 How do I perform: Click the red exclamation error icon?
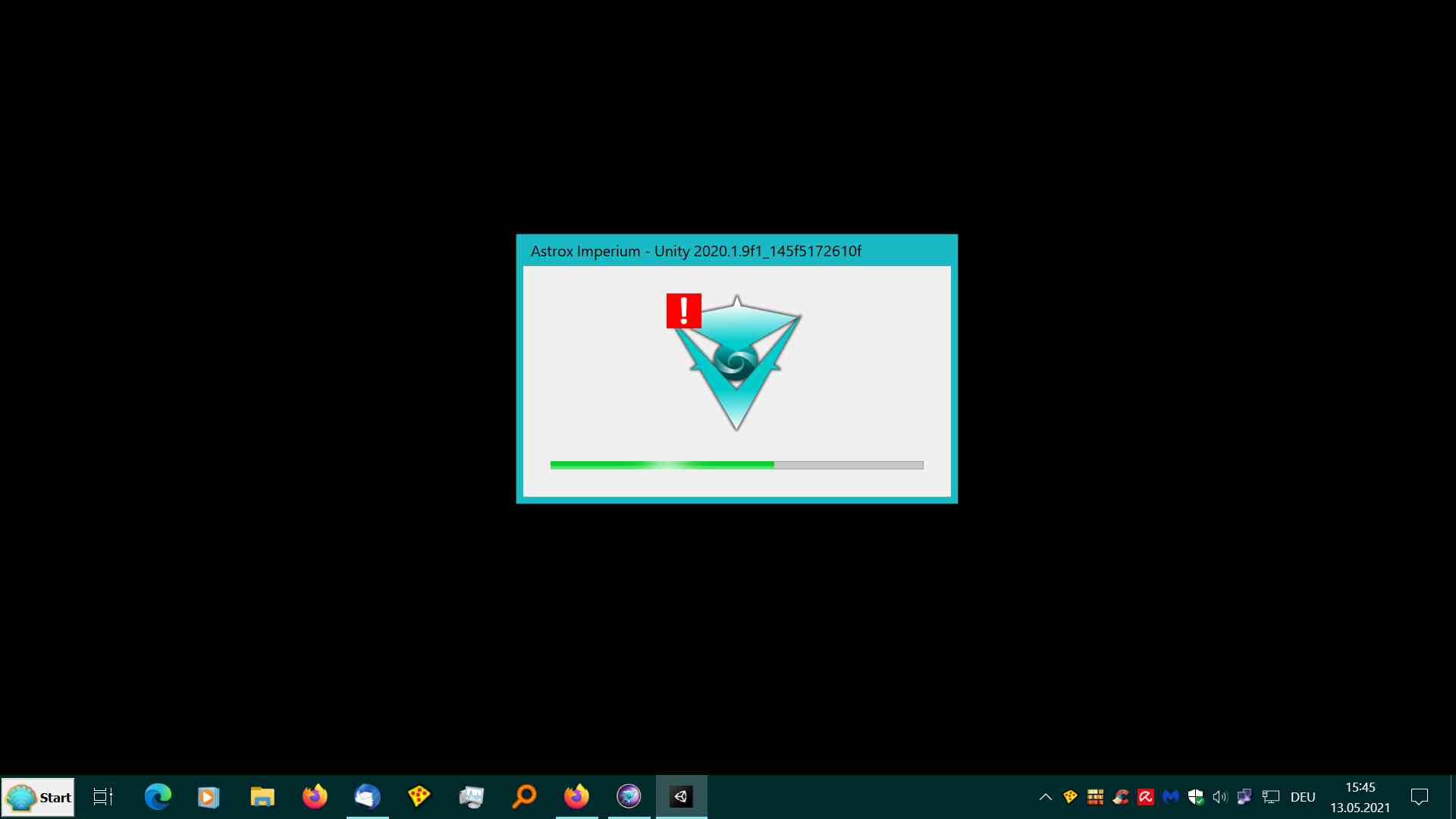pyautogui.click(x=683, y=311)
